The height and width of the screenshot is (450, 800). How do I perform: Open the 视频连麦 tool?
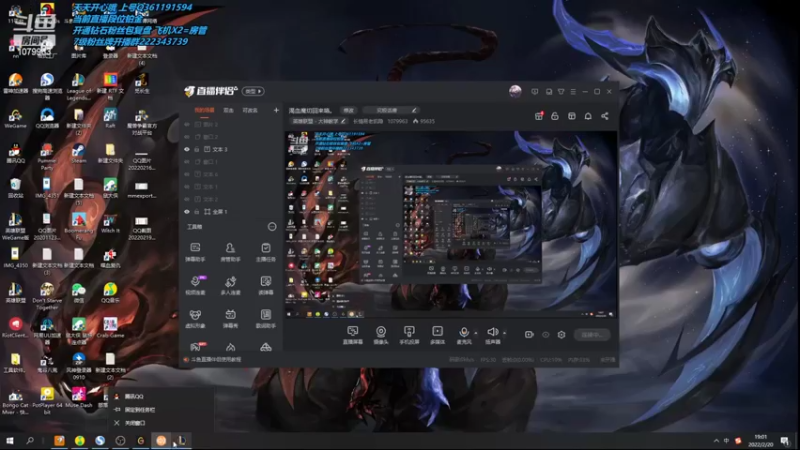(195, 285)
